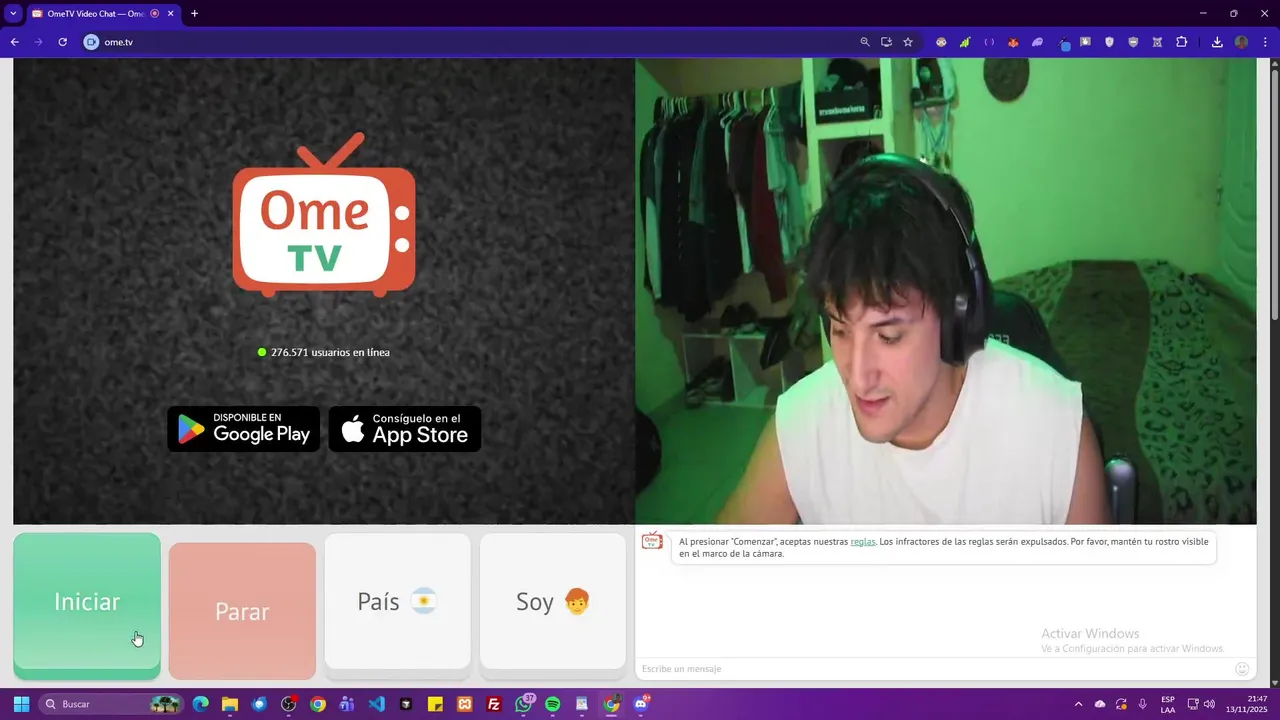This screenshot has width=1280, height=720.
Task: Open Spotify from the taskbar
Action: point(553,704)
